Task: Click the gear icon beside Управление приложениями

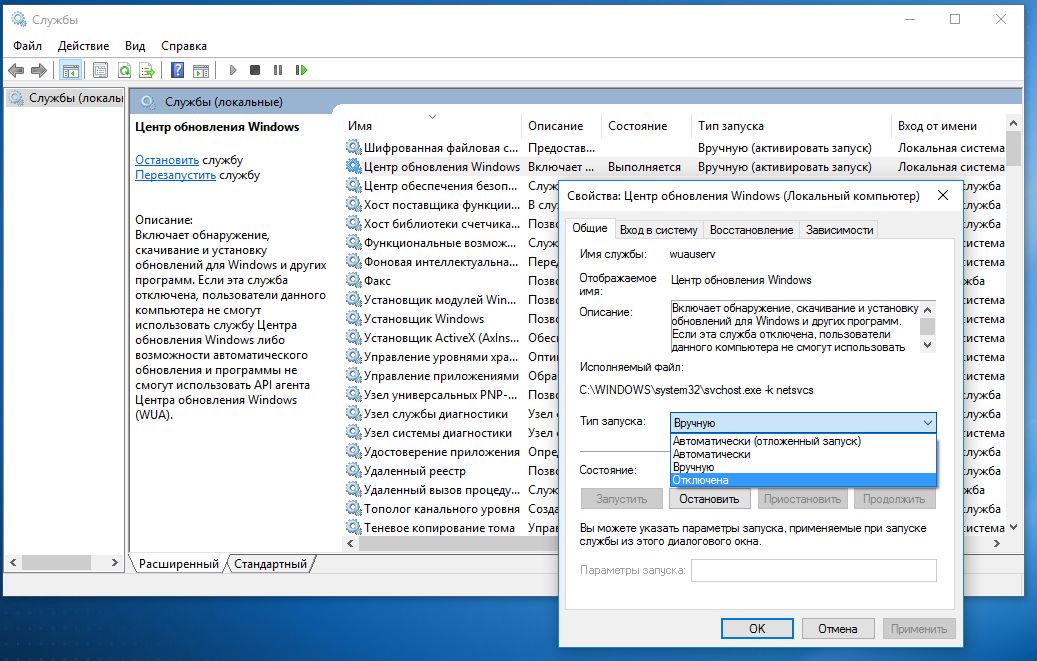Action: coord(354,375)
